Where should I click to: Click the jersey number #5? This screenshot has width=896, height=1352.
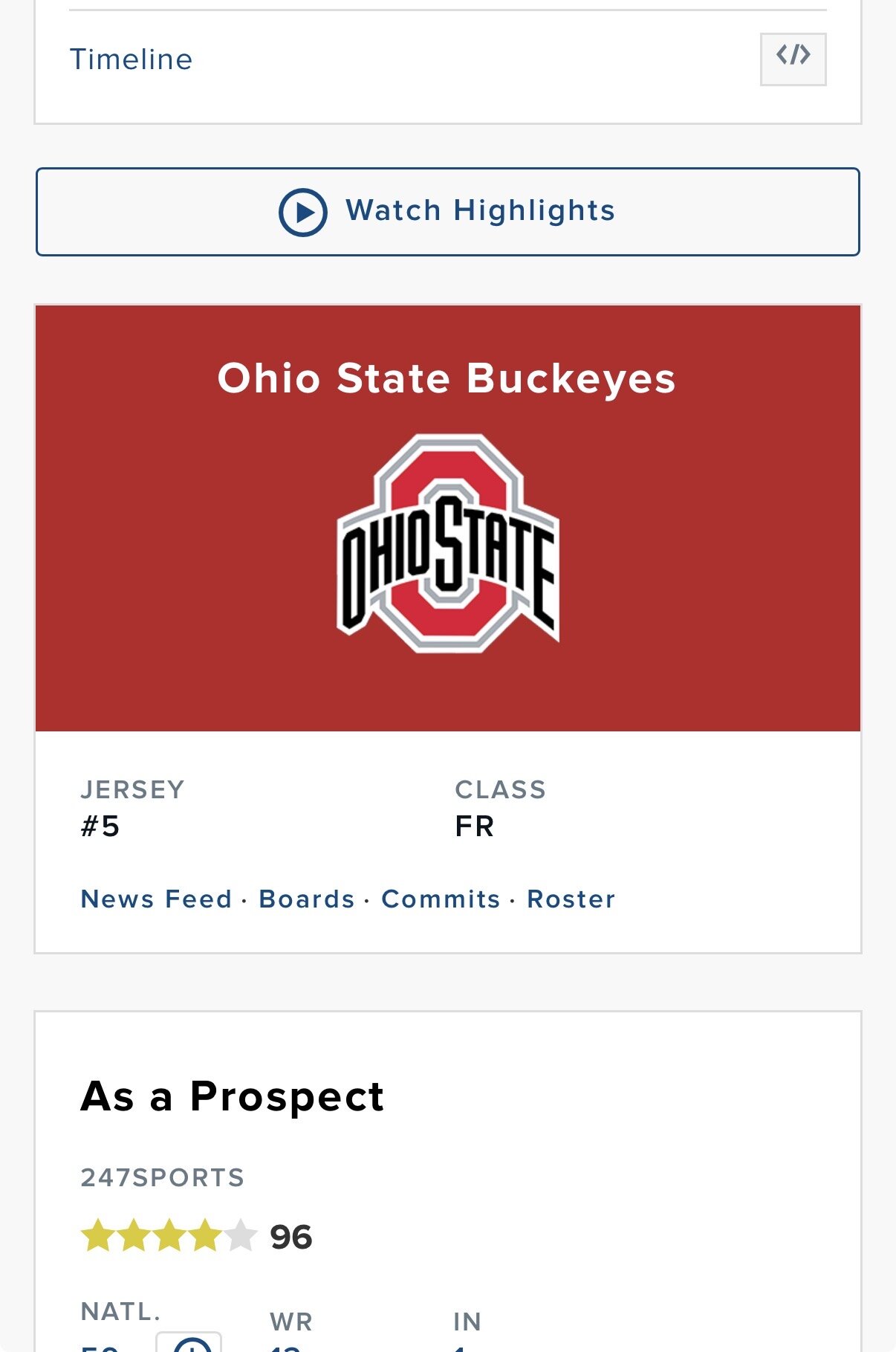(100, 827)
